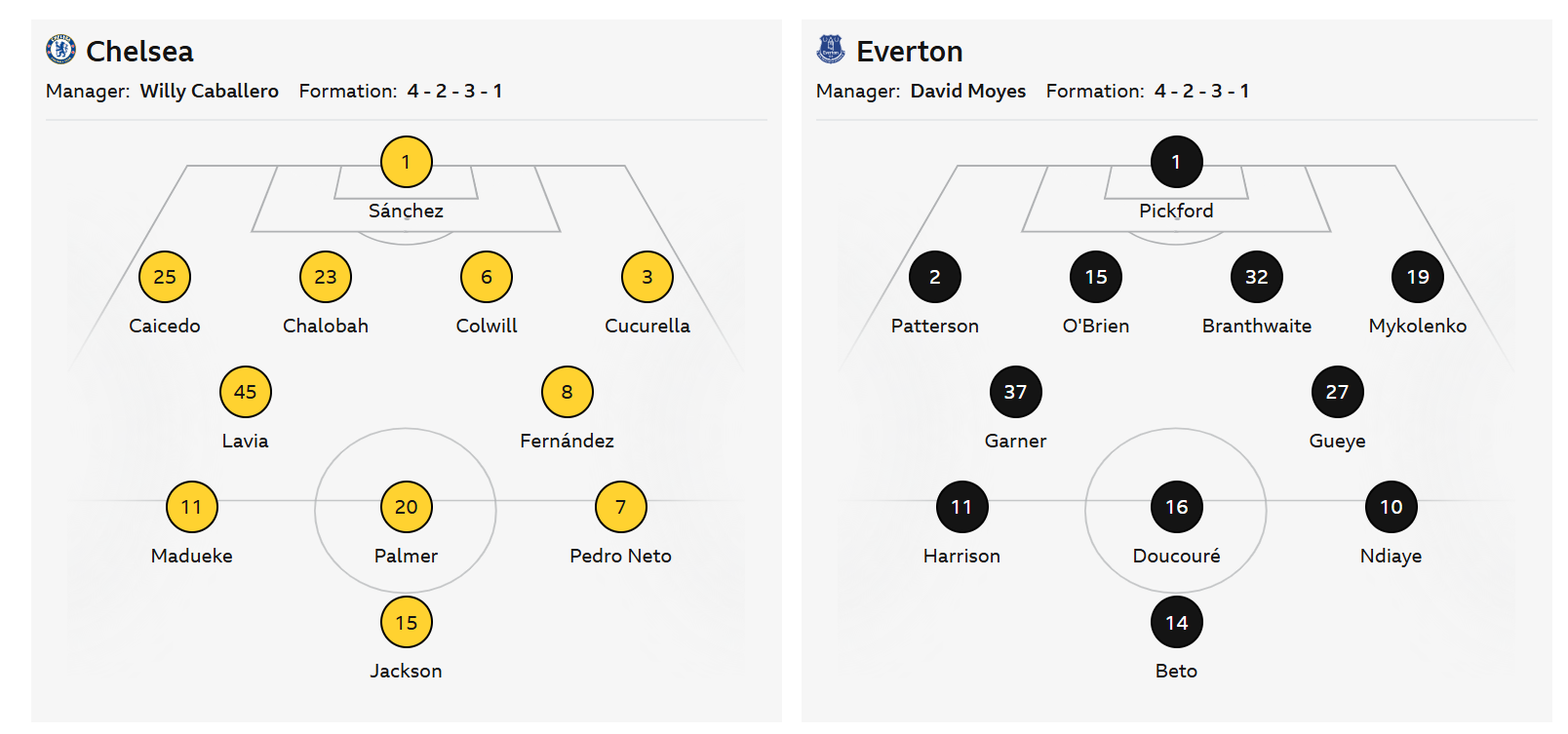Viewport: 1568px width, 734px height.
Task: Select Jackson's number 15 shirt badge
Action: 407,622
